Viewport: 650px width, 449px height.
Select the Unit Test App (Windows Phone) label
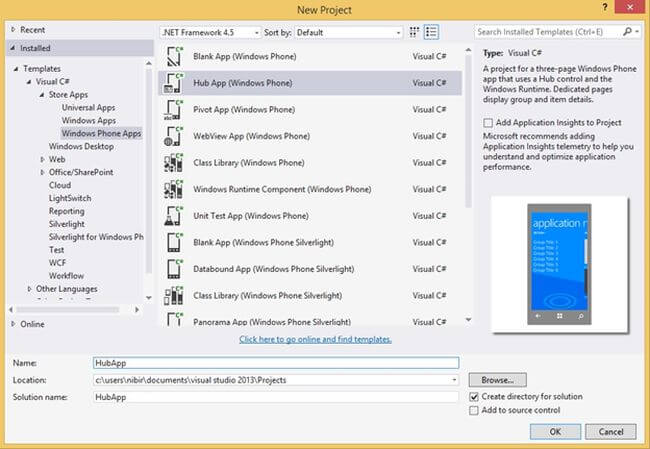[x=251, y=216]
